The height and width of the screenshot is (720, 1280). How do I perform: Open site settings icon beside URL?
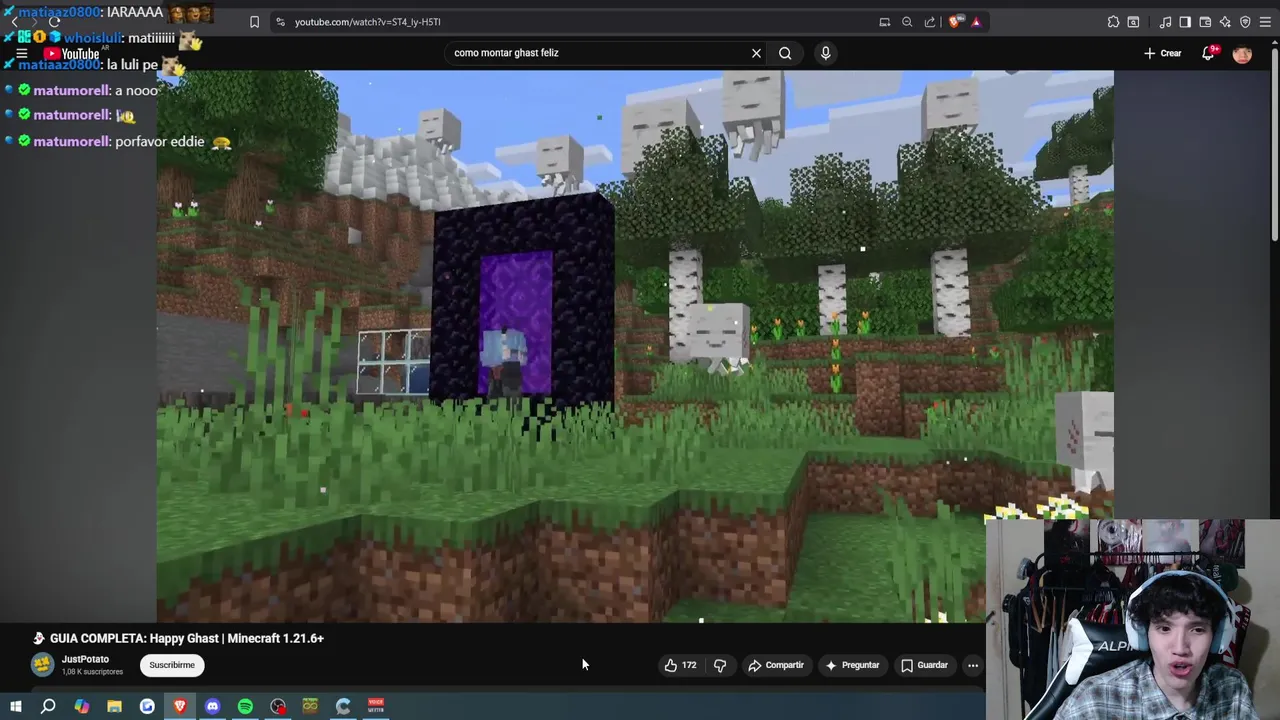pyautogui.click(x=280, y=22)
